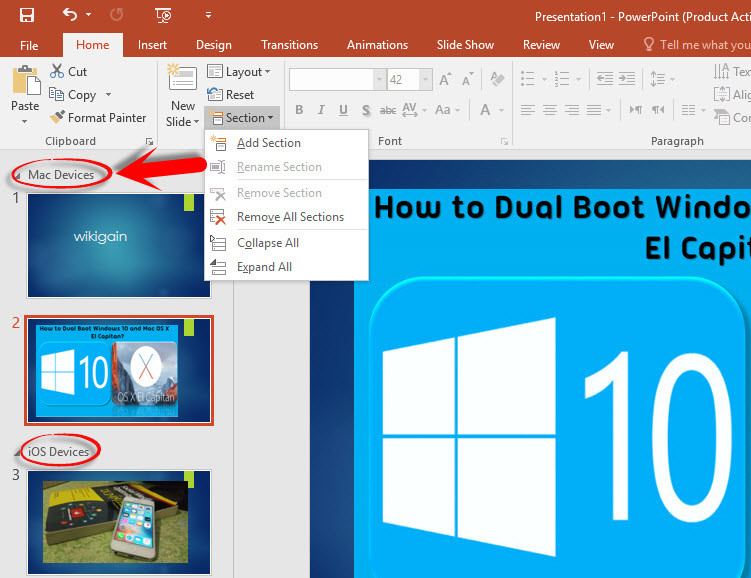The width and height of the screenshot is (751, 578).
Task: Apply font color A
Action: coord(485,110)
